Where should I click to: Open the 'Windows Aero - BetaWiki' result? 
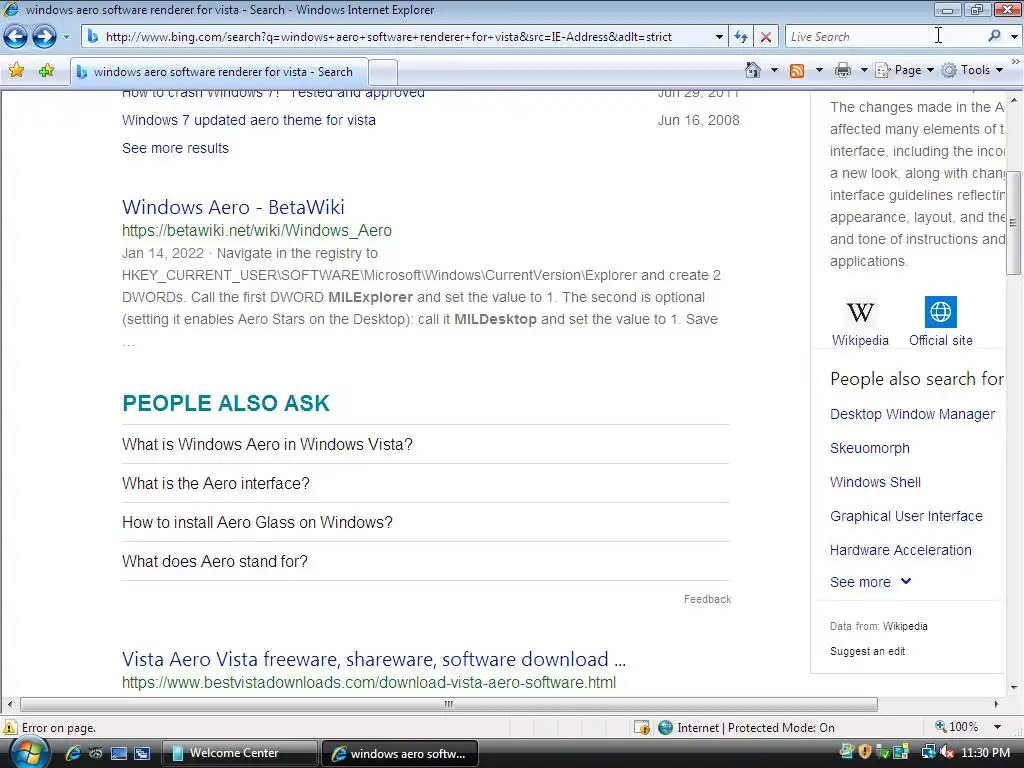pos(233,207)
